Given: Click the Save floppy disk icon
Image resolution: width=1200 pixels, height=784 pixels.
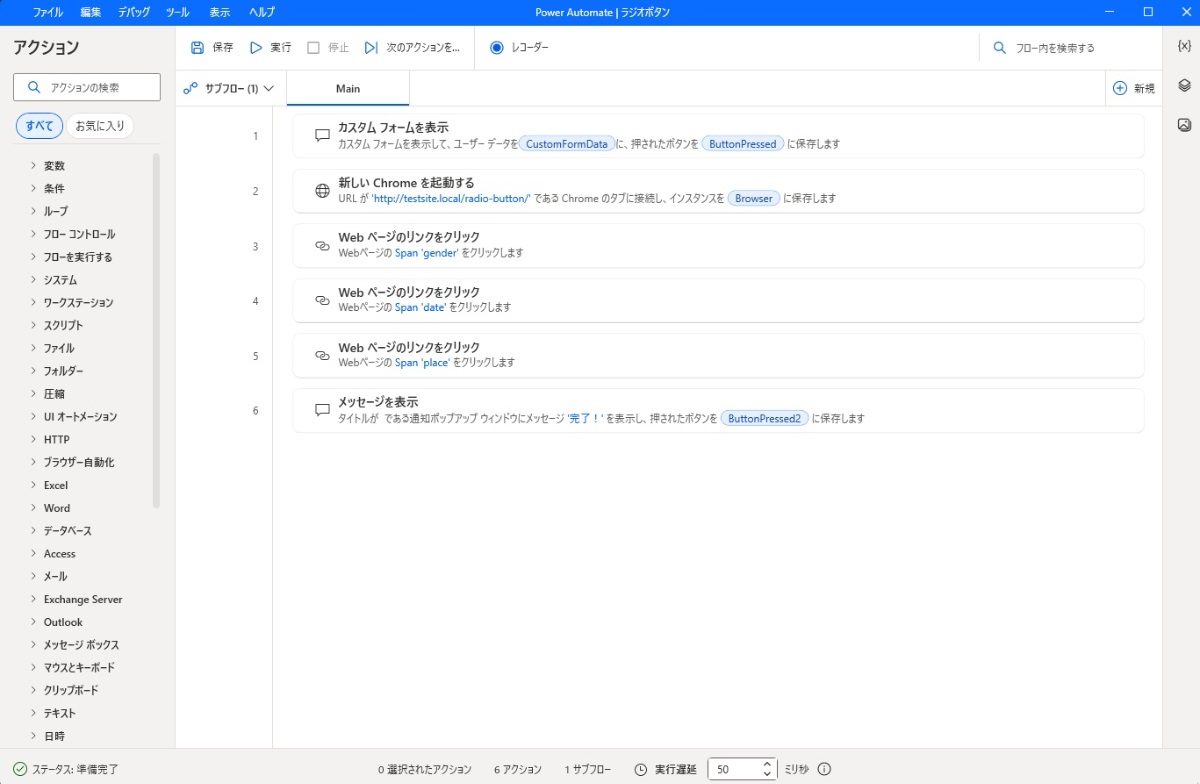Looking at the screenshot, I should pos(197,47).
